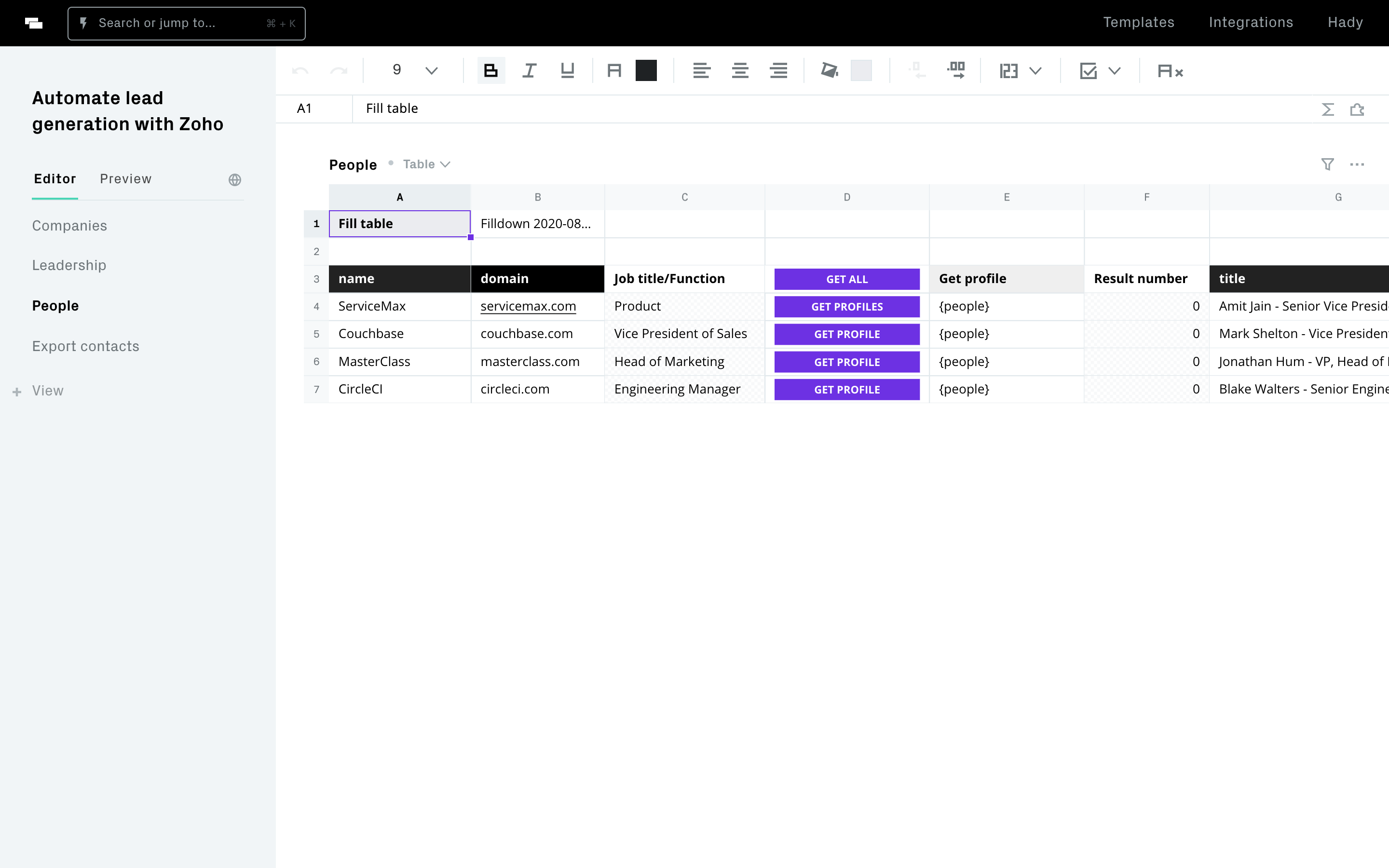This screenshot has height=868, width=1389.
Task: Select the Filldown 2020-08 cell
Action: click(537, 224)
